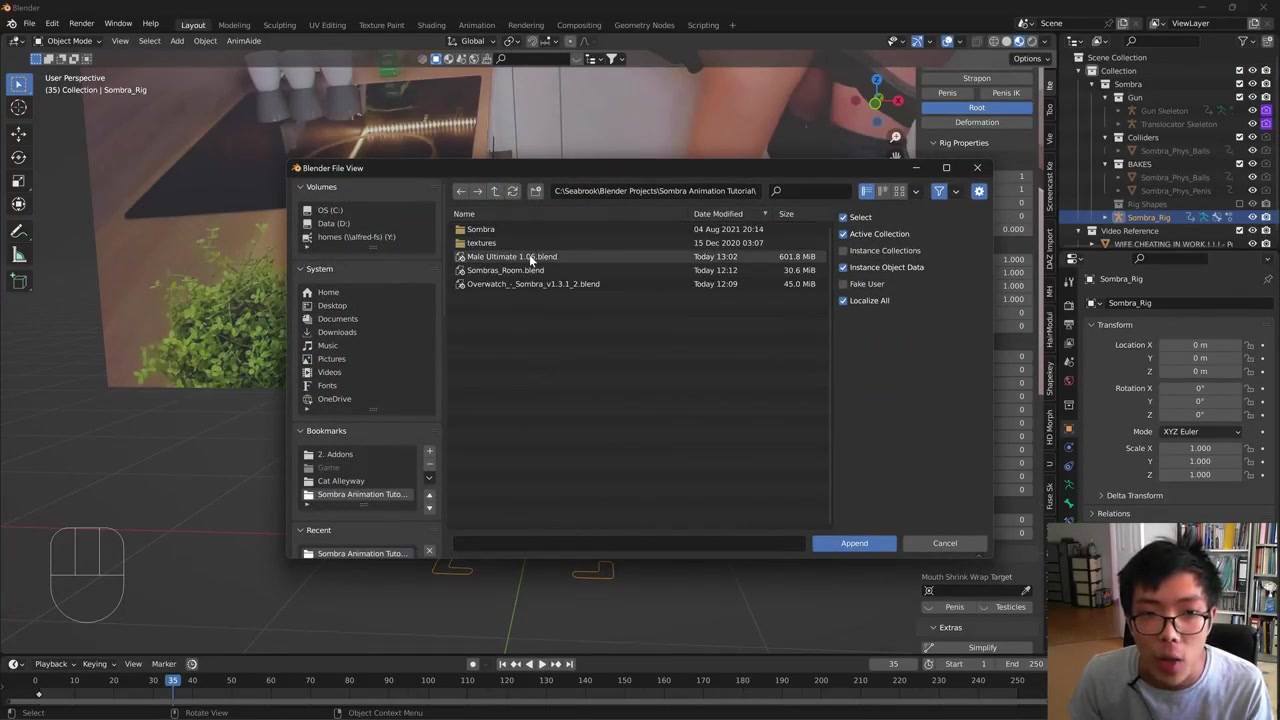Open the Render menu
The image size is (1280, 720).
pyautogui.click(x=81, y=23)
